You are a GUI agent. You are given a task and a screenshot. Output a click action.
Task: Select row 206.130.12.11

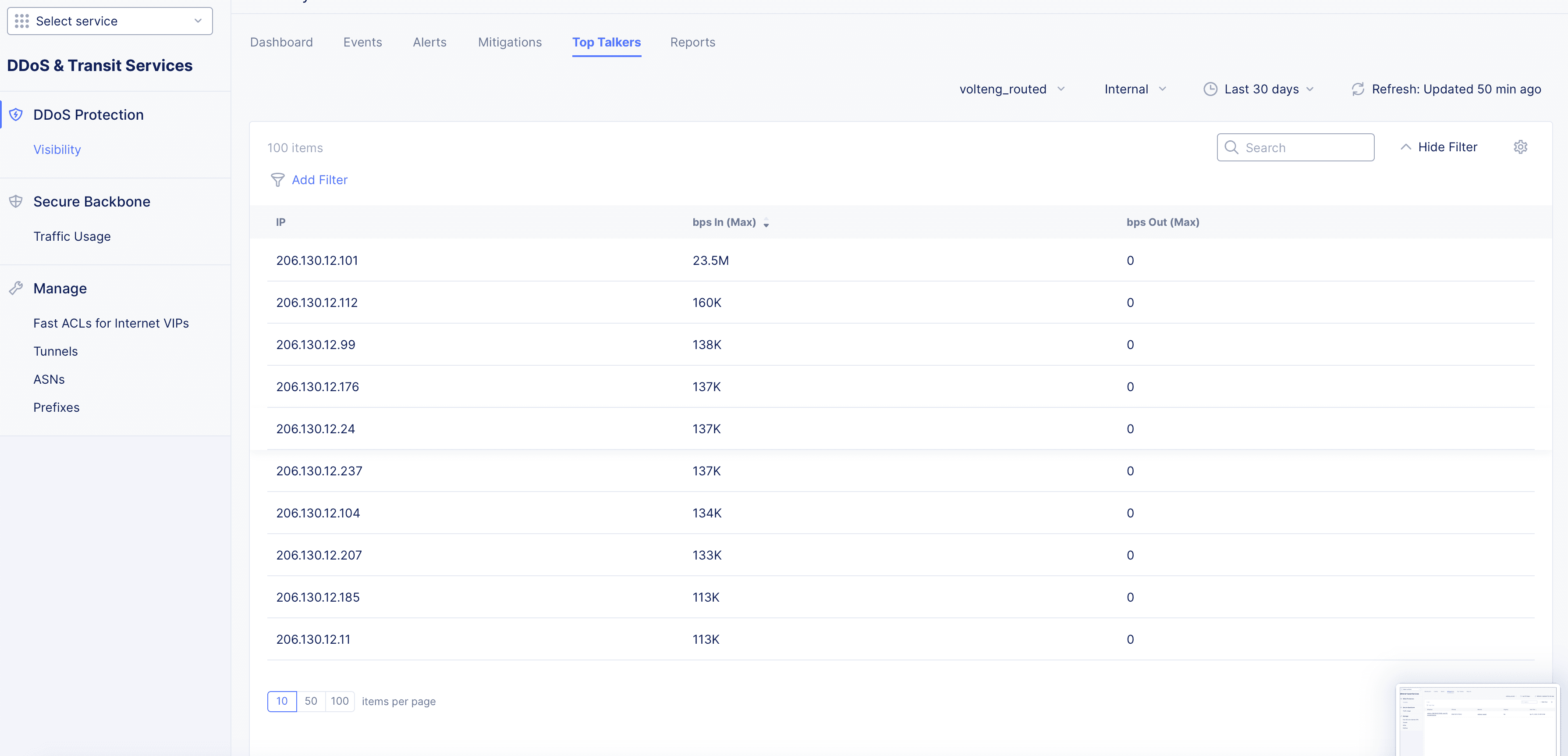coord(901,639)
